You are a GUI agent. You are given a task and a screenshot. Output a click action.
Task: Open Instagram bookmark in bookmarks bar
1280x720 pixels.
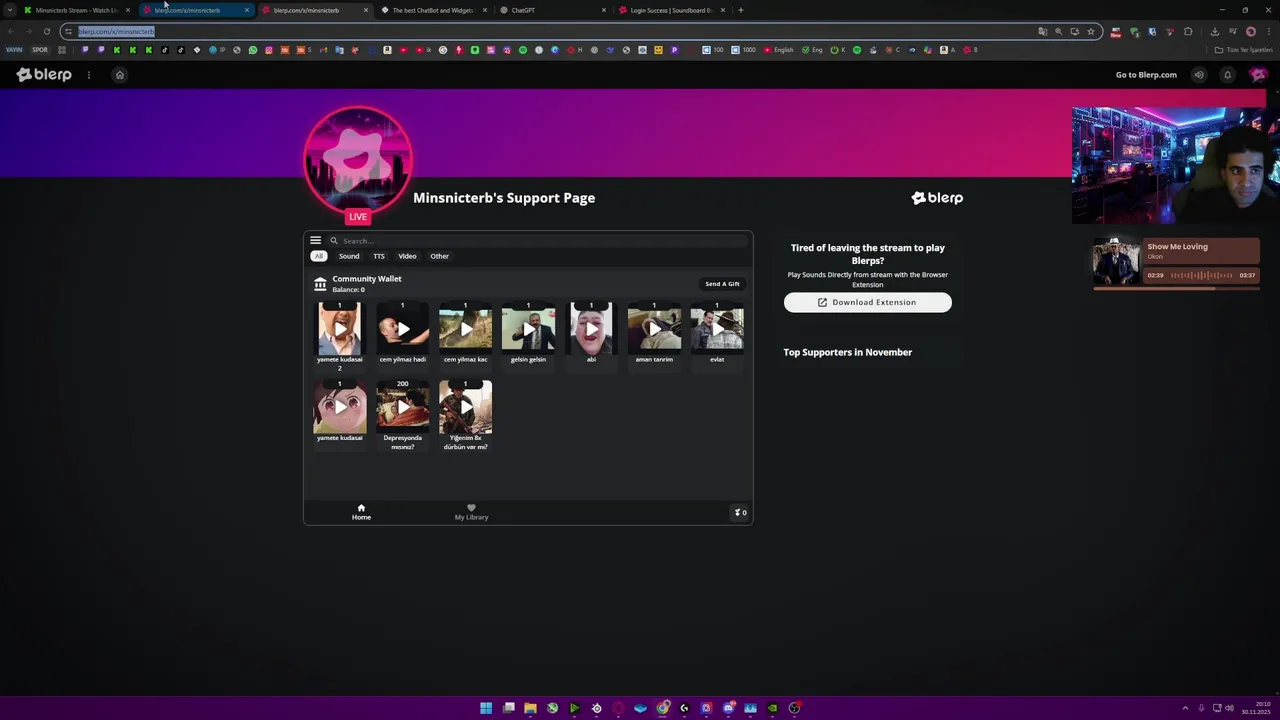click(269, 50)
